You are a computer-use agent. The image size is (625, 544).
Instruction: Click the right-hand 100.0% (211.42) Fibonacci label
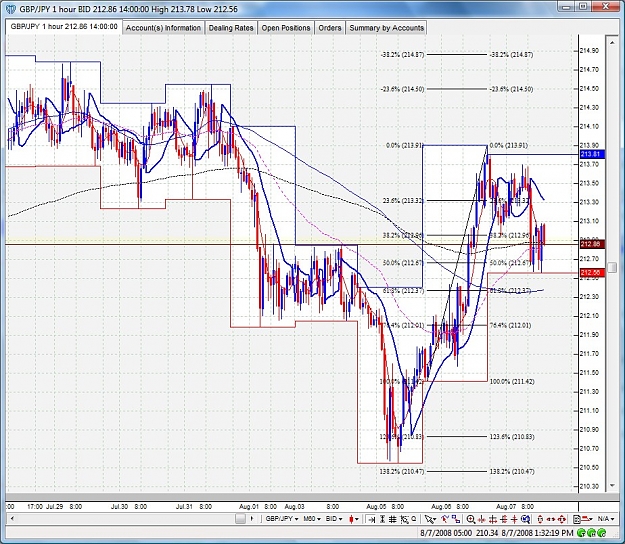tap(511, 381)
